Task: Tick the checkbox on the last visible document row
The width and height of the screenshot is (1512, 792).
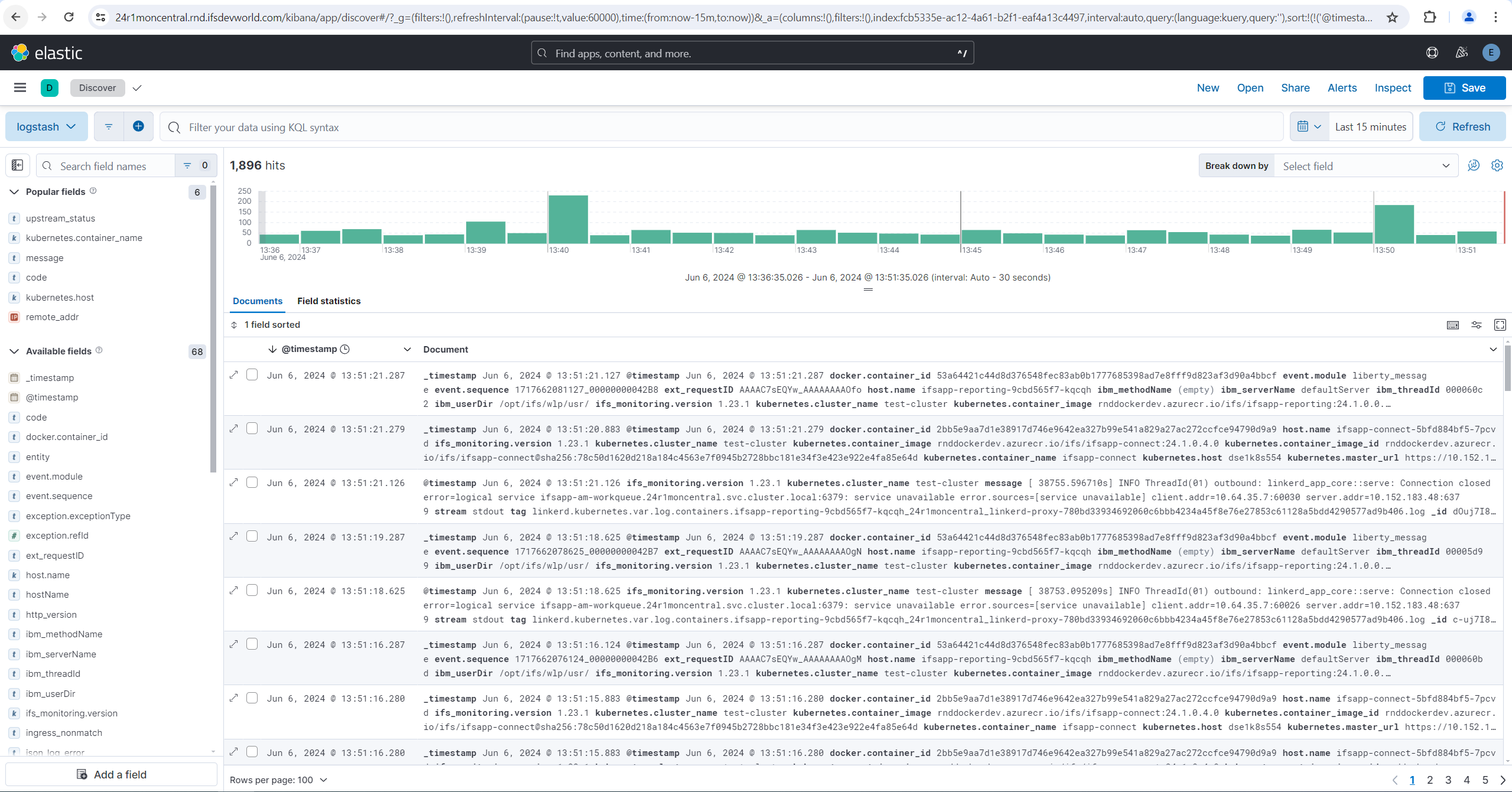Action: (x=252, y=751)
